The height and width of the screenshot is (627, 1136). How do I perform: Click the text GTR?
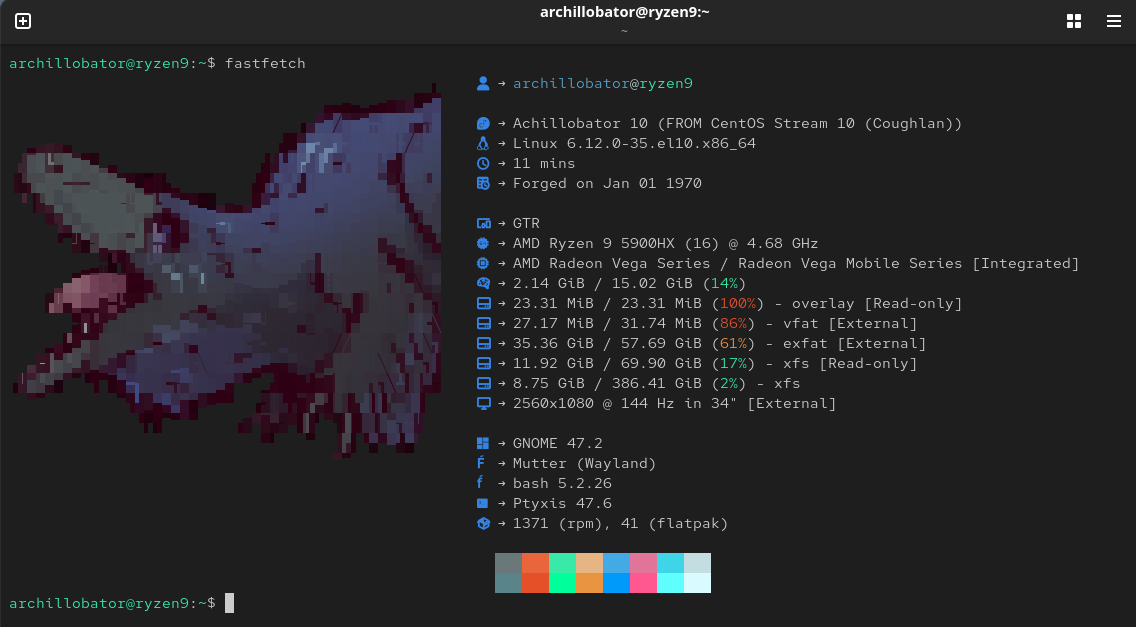click(x=526, y=223)
